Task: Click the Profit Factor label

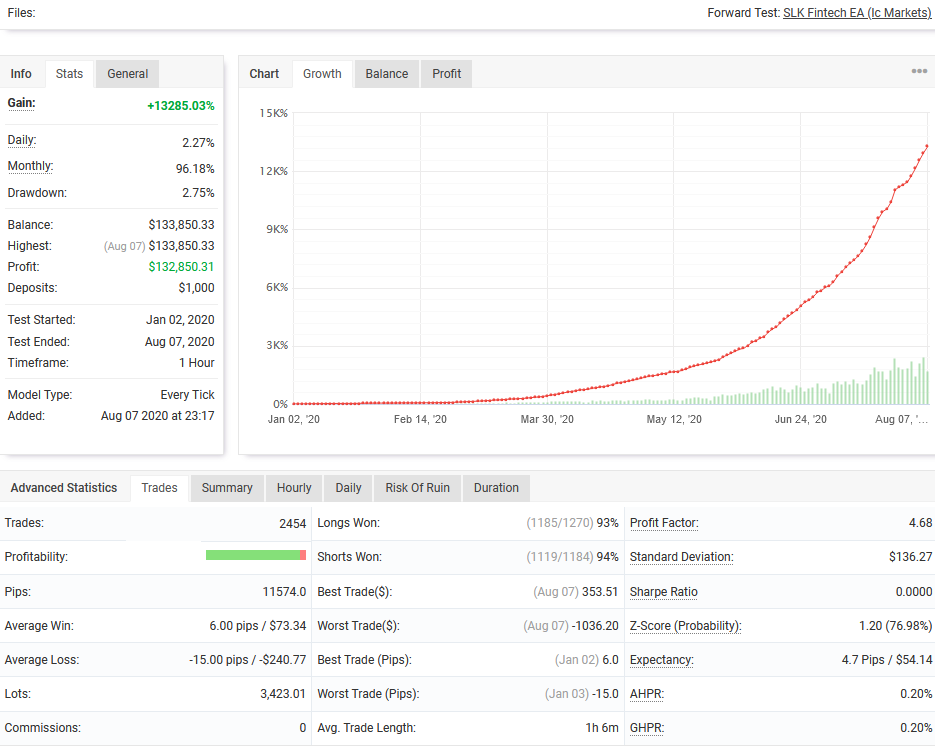Action: pyautogui.click(x=664, y=523)
